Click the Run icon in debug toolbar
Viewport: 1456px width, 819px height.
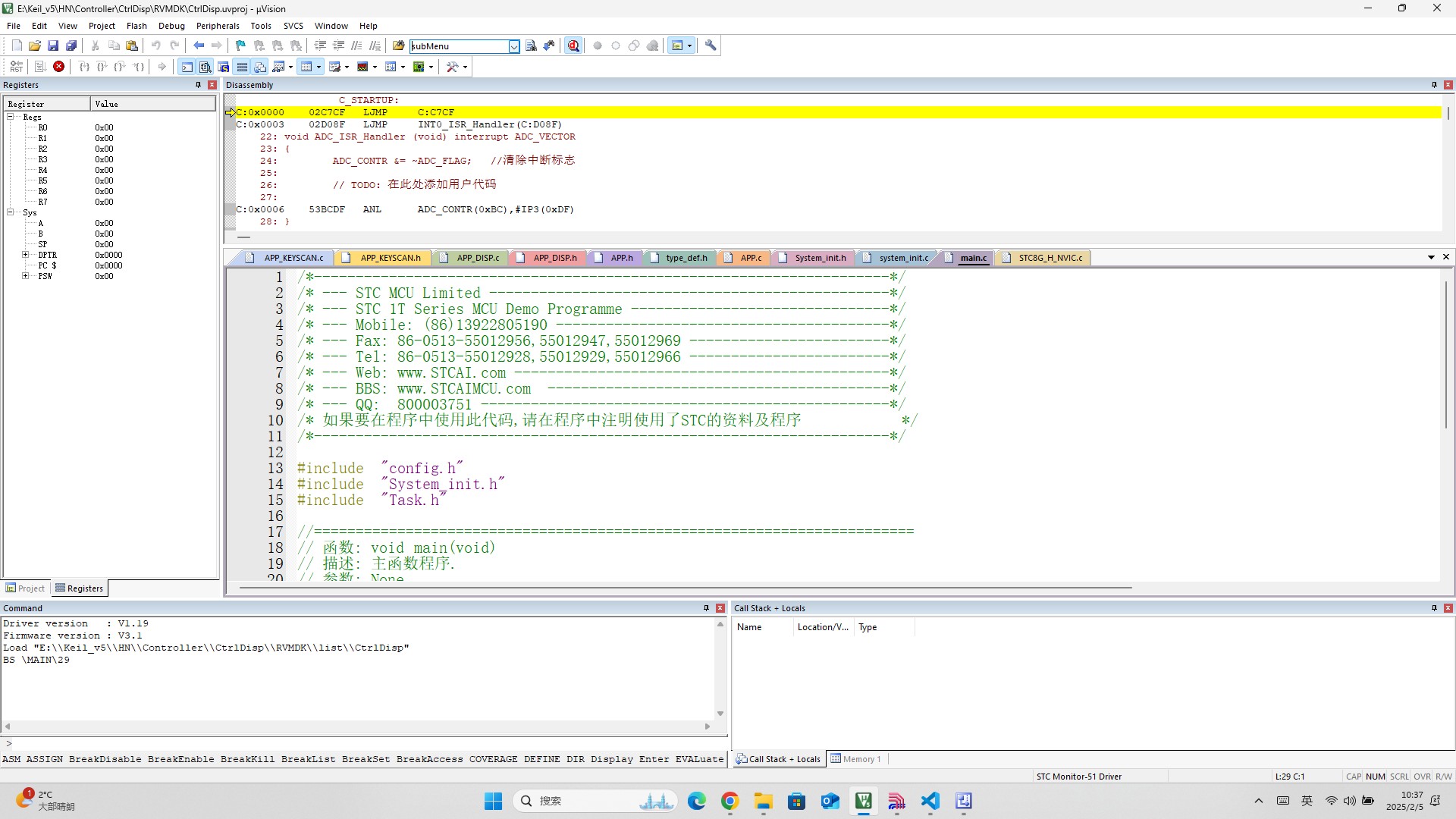pyautogui.click(x=40, y=67)
